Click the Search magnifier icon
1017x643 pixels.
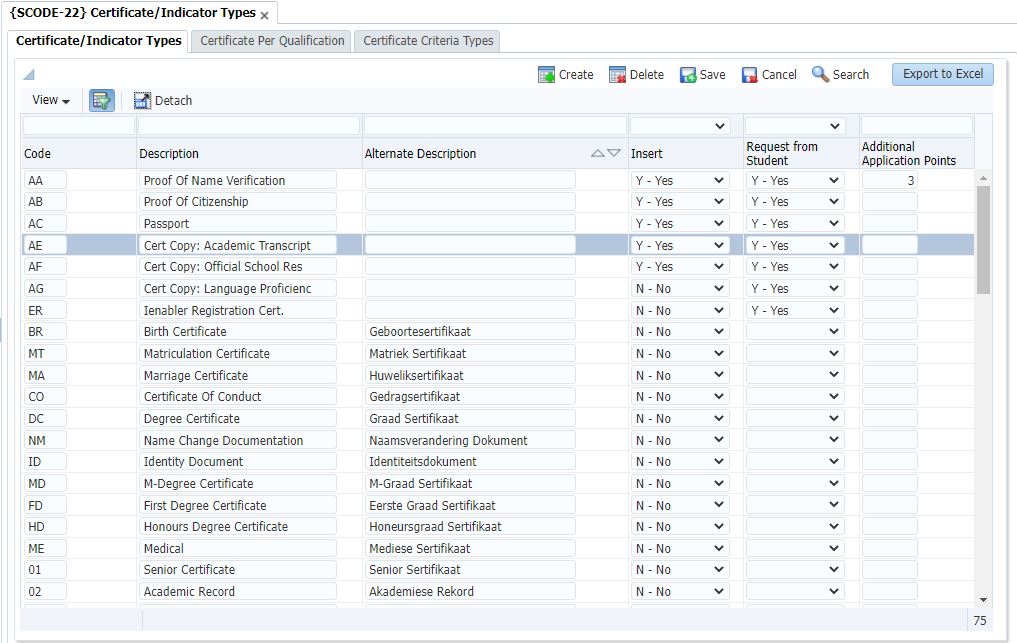coord(820,75)
